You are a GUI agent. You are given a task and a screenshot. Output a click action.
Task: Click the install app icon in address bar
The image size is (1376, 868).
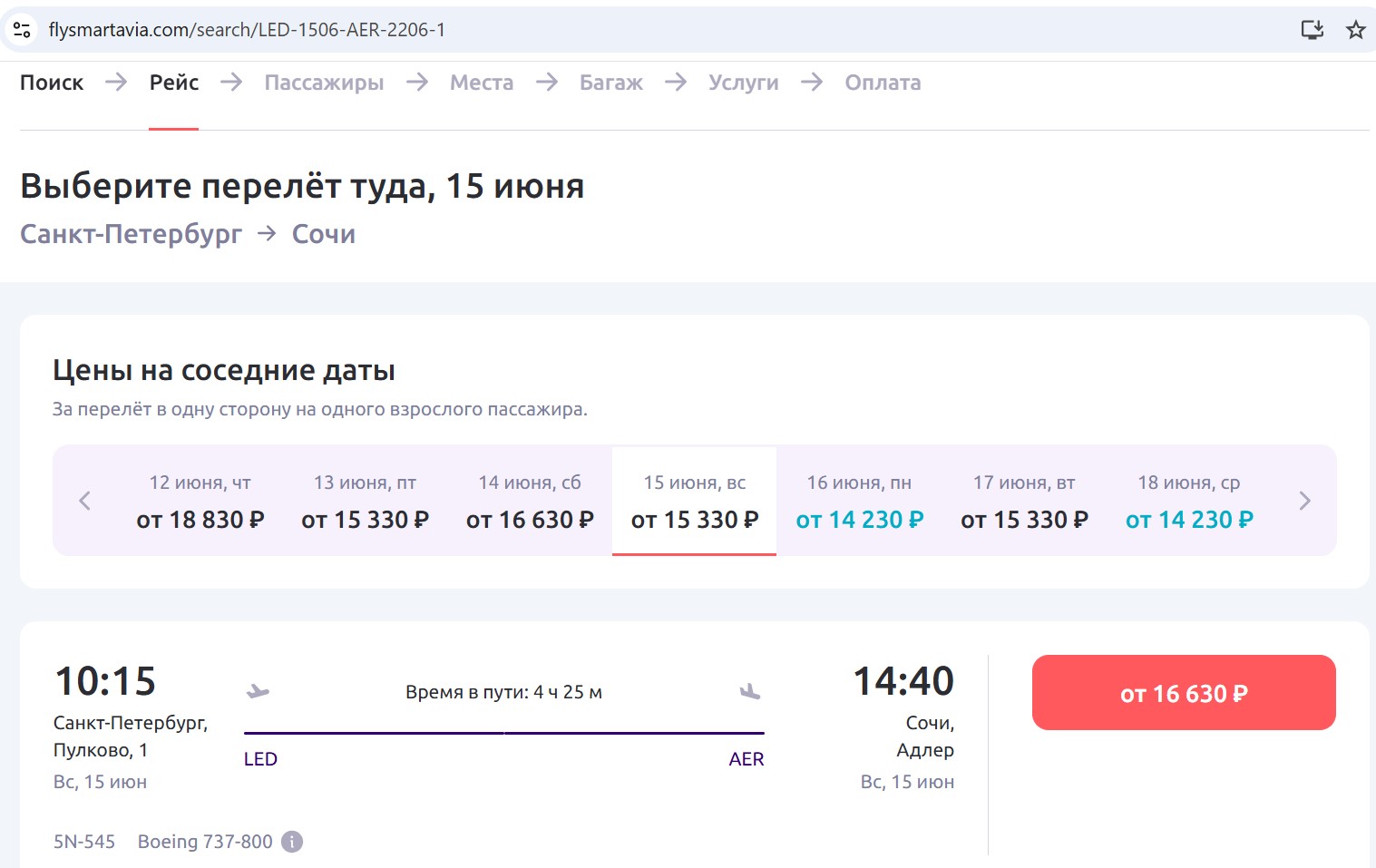coord(1312,30)
